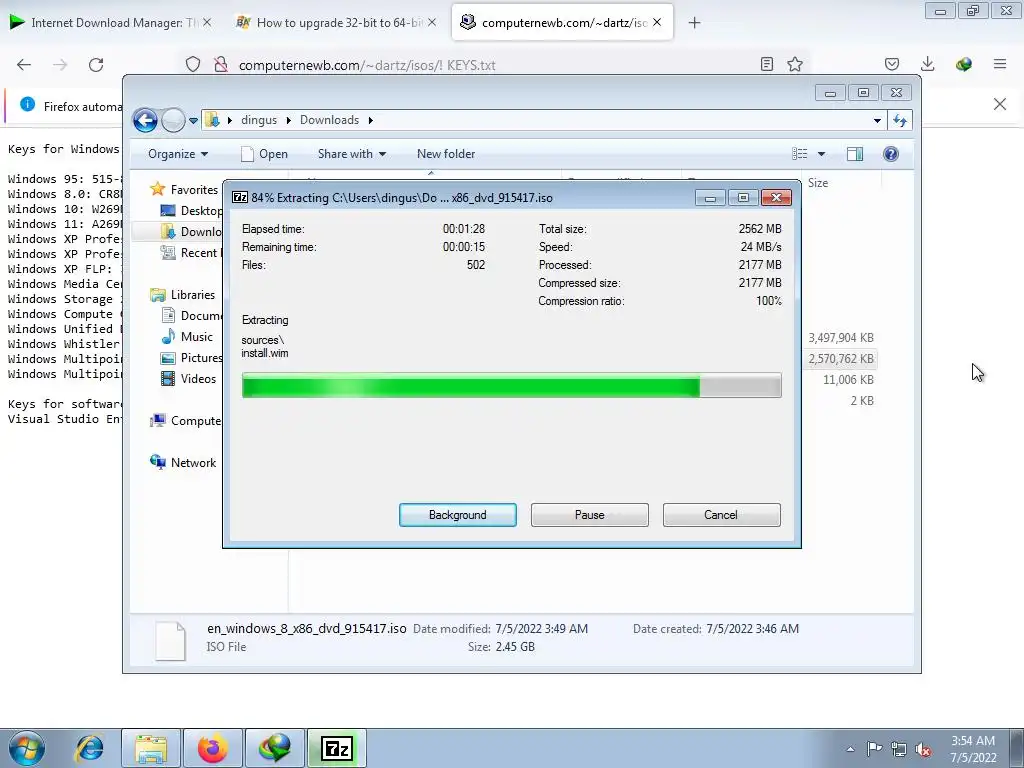1024x768 pixels.
Task: Select Desktop in navigation pane
Action: tap(192, 210)
